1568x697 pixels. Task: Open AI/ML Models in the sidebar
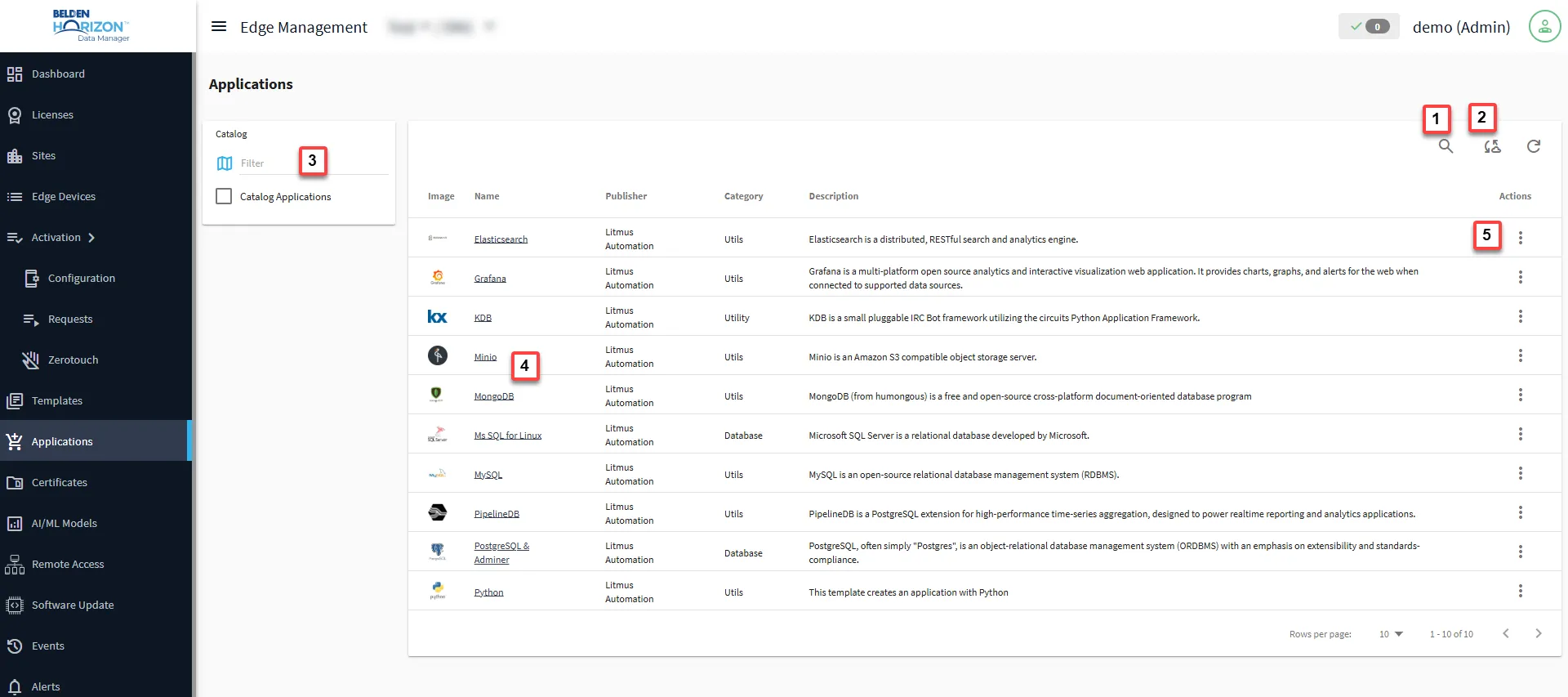tap(96, 523)
